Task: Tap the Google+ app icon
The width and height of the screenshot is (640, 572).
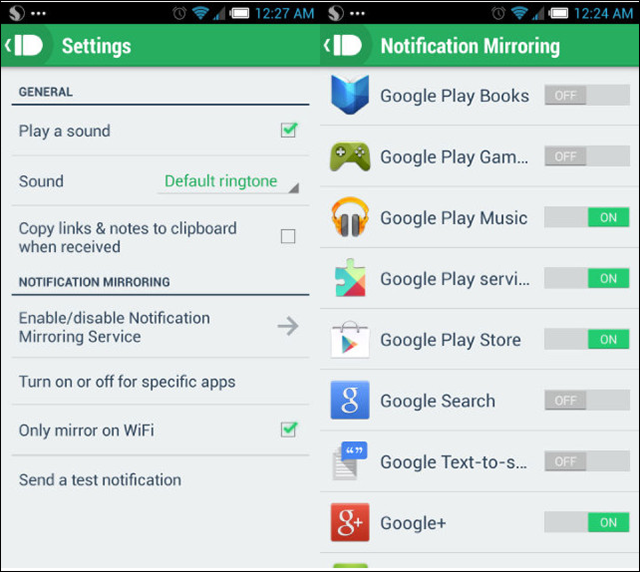Action: coord(350,522)
